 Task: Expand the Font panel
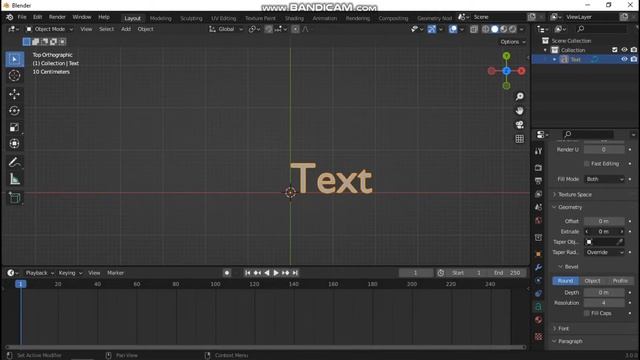(x=563, y=329)
